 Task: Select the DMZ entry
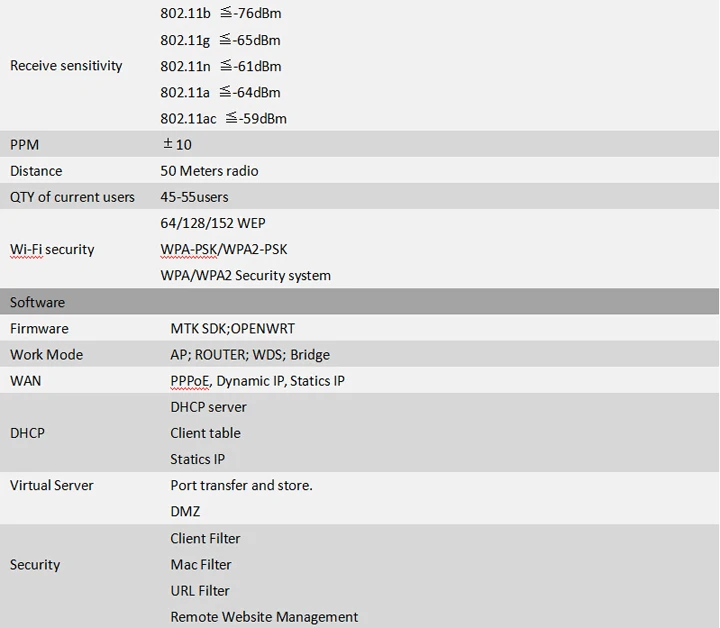(185, 511)
